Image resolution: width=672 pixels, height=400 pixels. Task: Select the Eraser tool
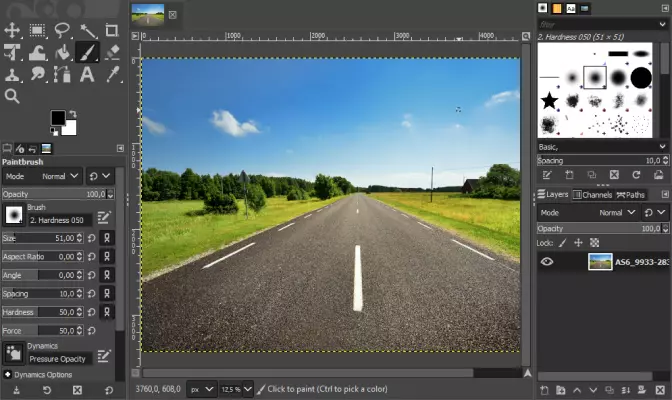[x=112, y=53]
